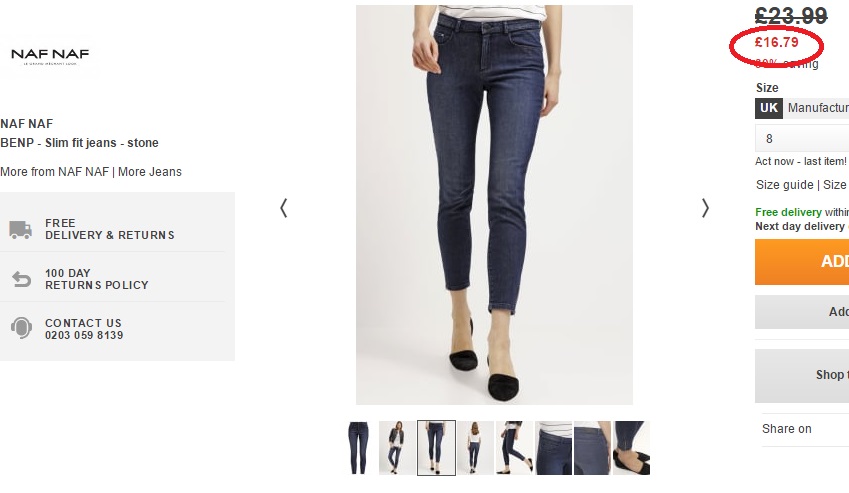The image size is (849, 493).
Task: Open the size 8 dropdown
Action: [802, 139]
